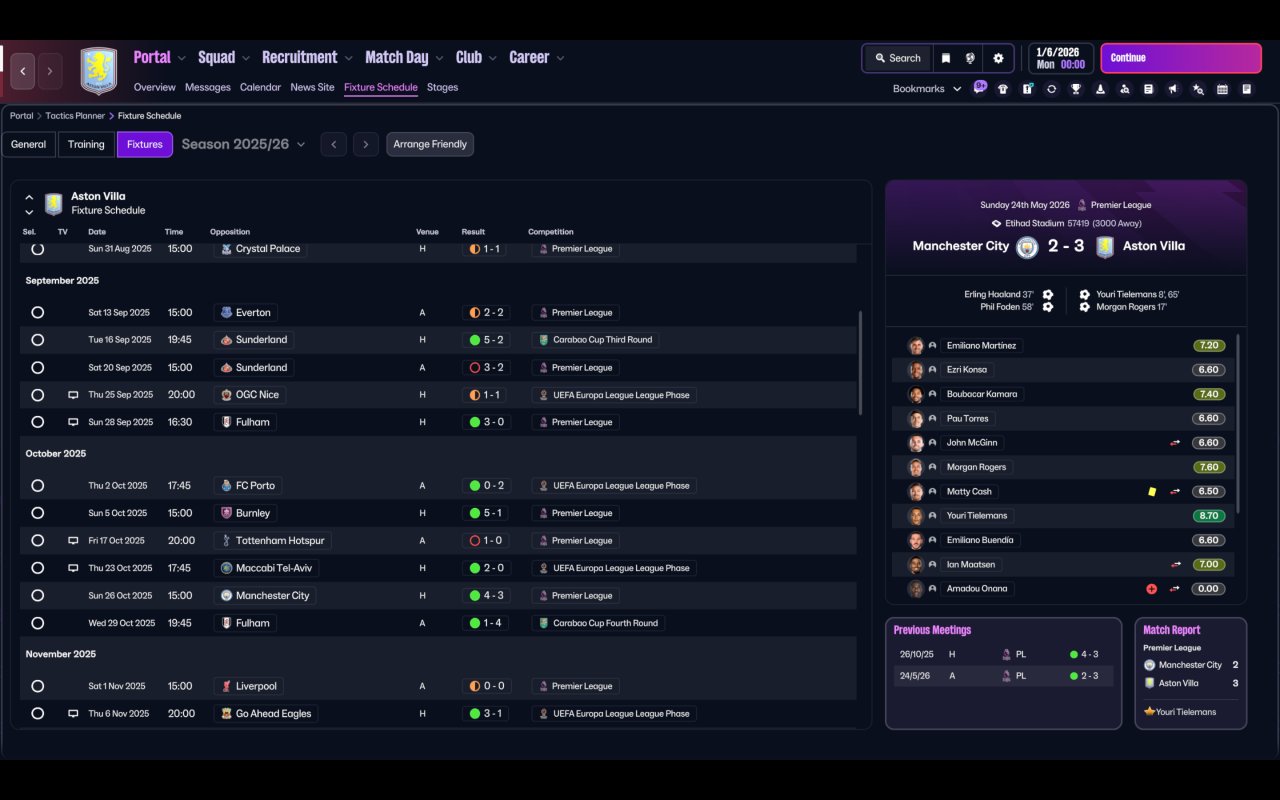This screenshot has height=800, width=1280.
Task: Go to the previous season arrow
Action: click(334, 145)
